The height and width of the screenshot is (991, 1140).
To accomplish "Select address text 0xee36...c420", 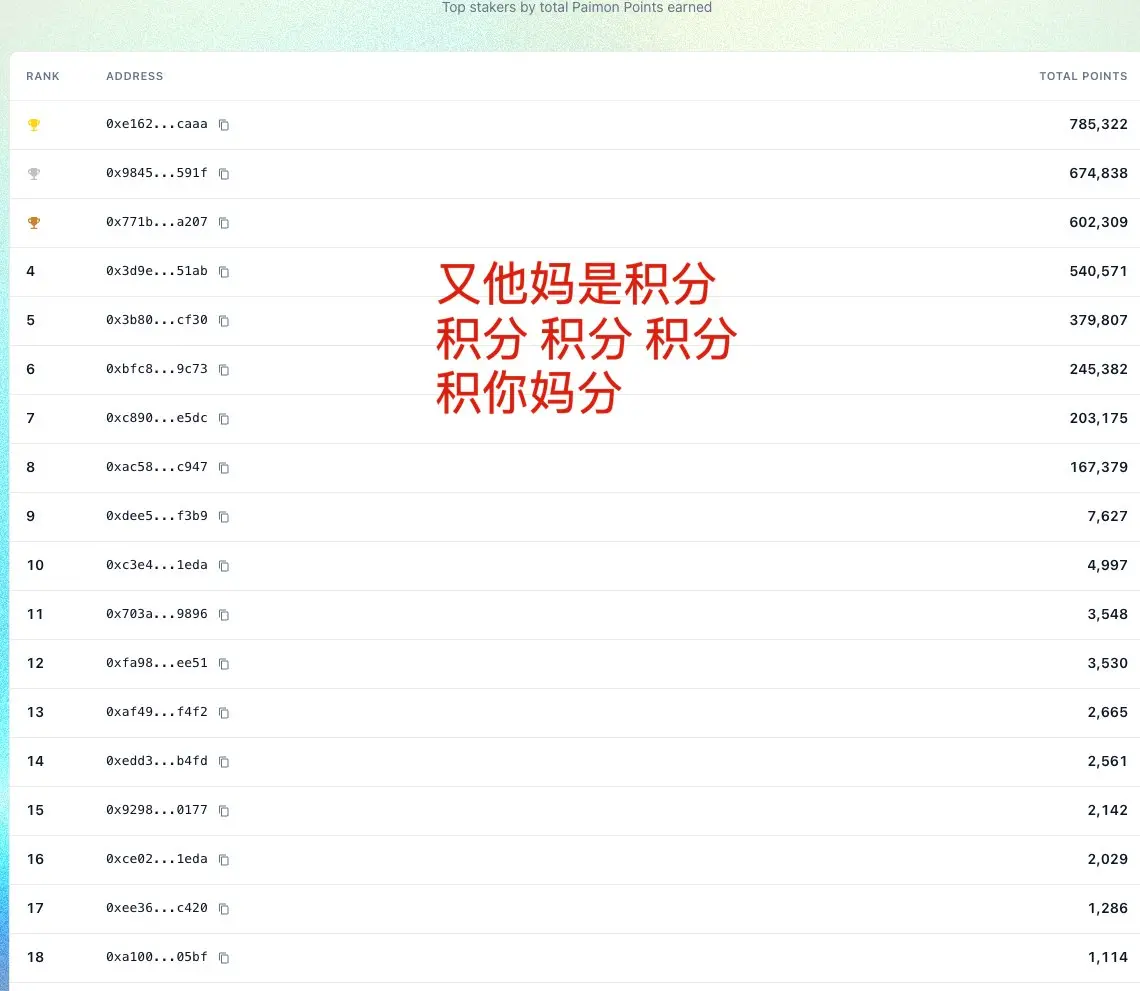I will pyautogui.click(x=157, y=908).
